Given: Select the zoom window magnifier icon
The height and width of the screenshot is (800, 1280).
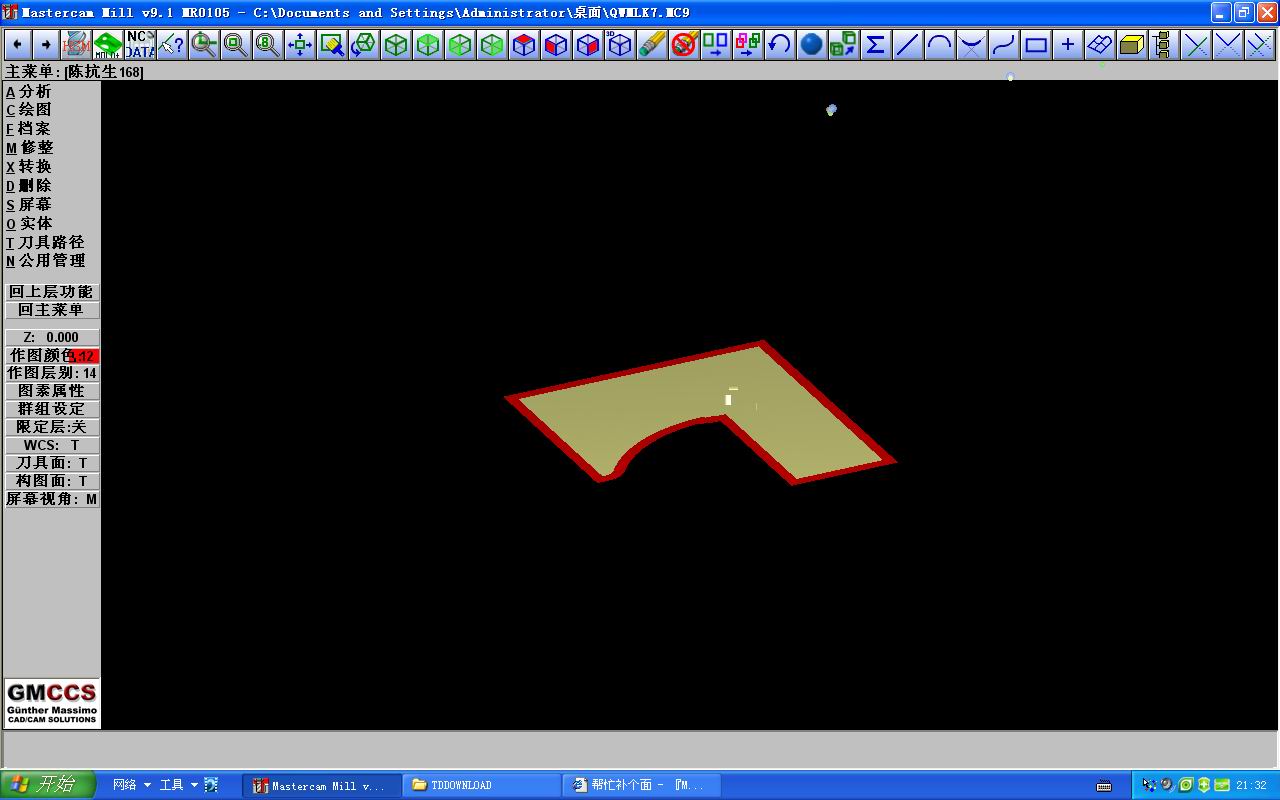Looking at the screenshot, I should tap(236, 45).
